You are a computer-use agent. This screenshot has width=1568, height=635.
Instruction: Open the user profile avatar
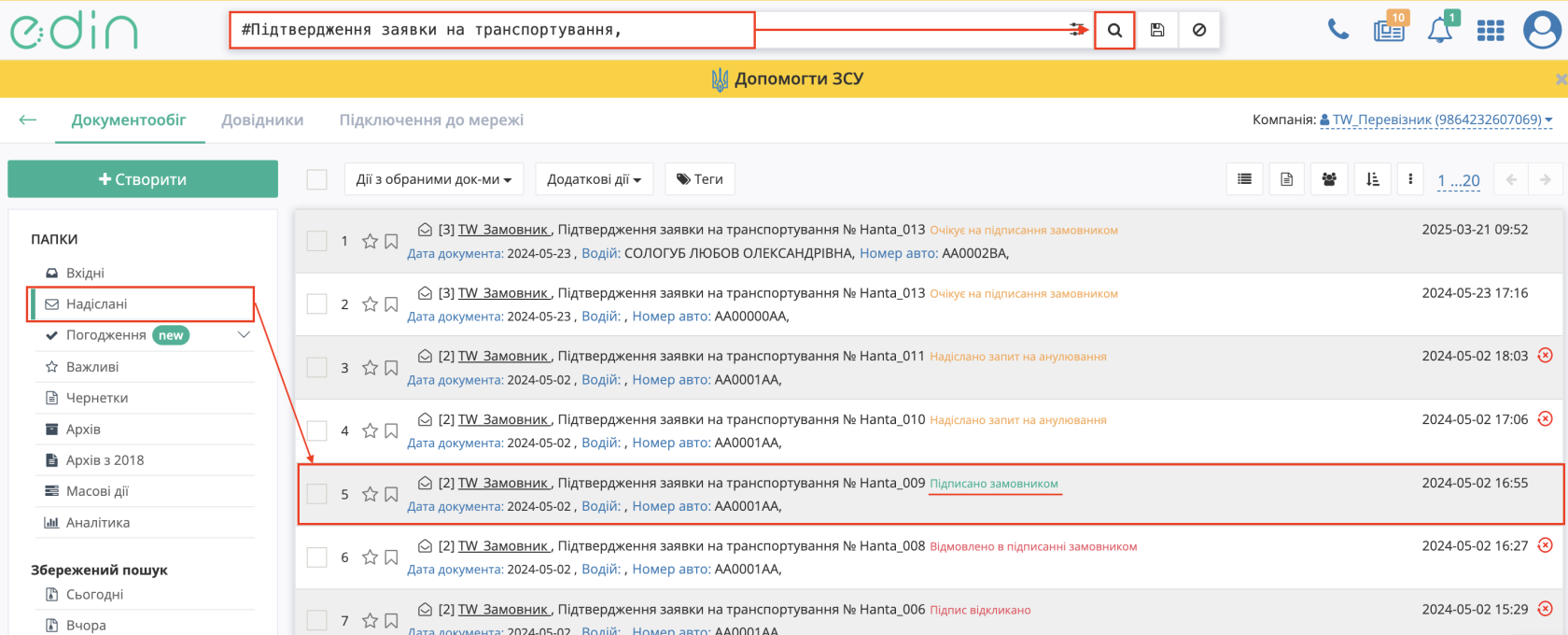click(1542, 30)
